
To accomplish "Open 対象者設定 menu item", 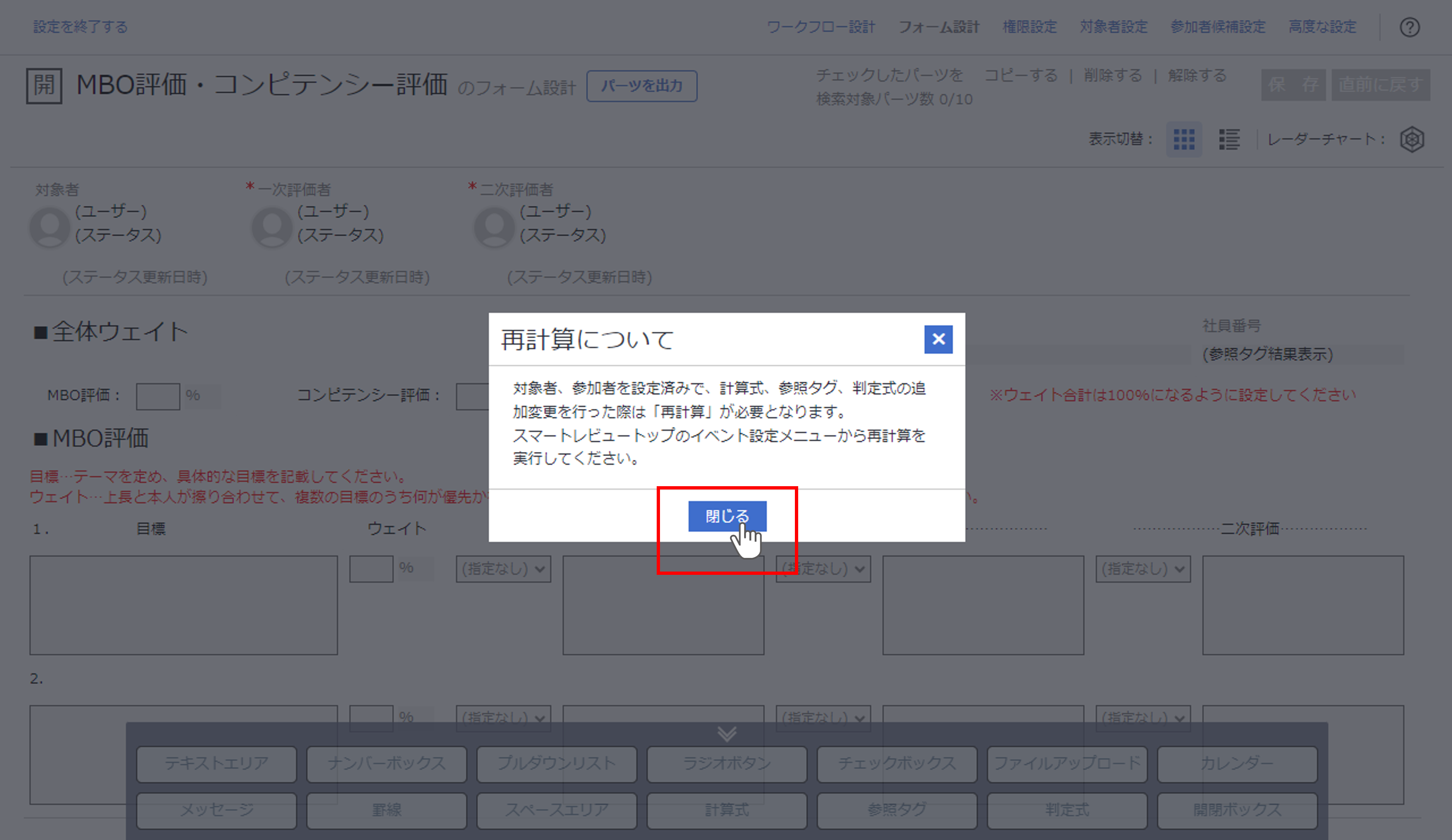I will pos(1113,27).
